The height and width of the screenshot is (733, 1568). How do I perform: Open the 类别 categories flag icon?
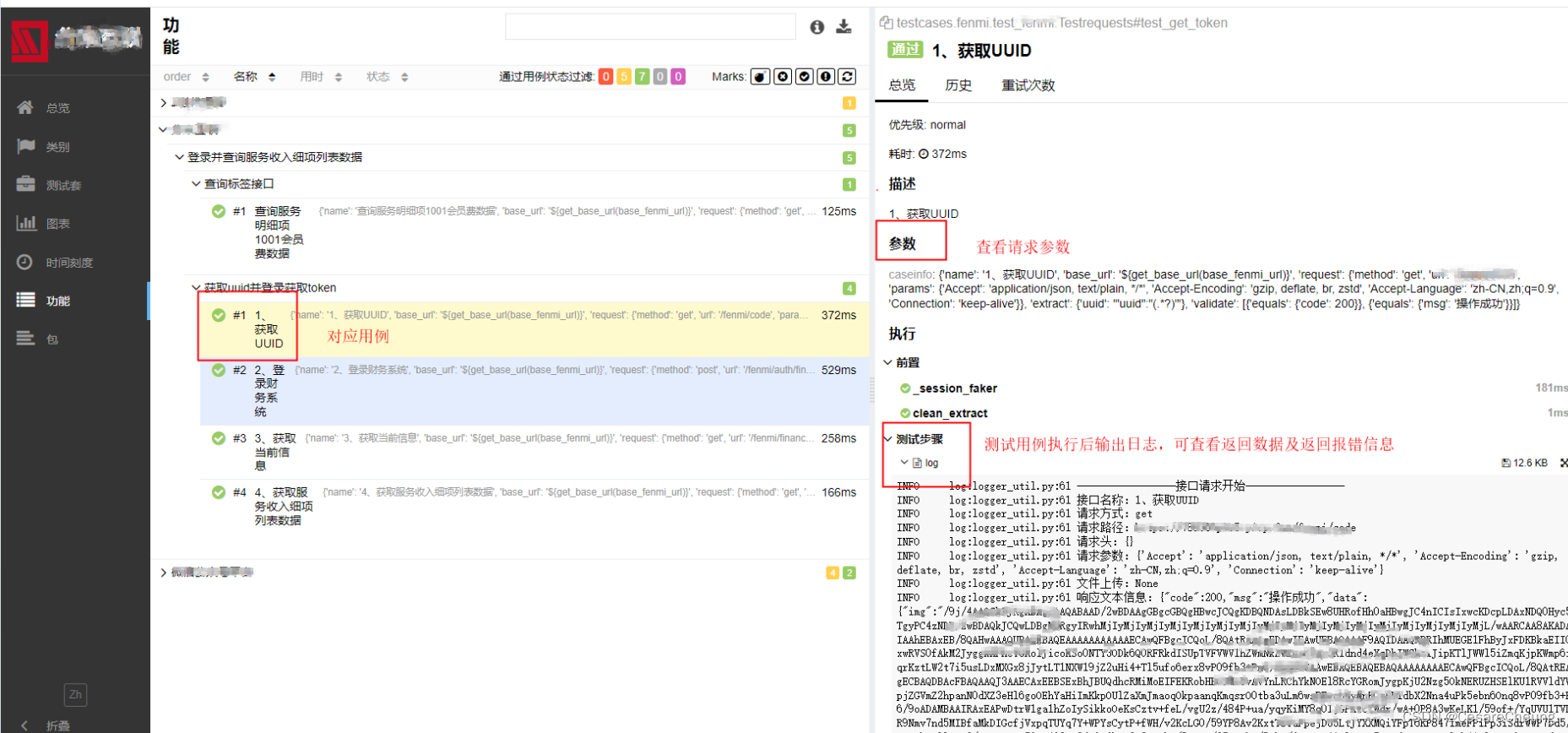point(26,146)
